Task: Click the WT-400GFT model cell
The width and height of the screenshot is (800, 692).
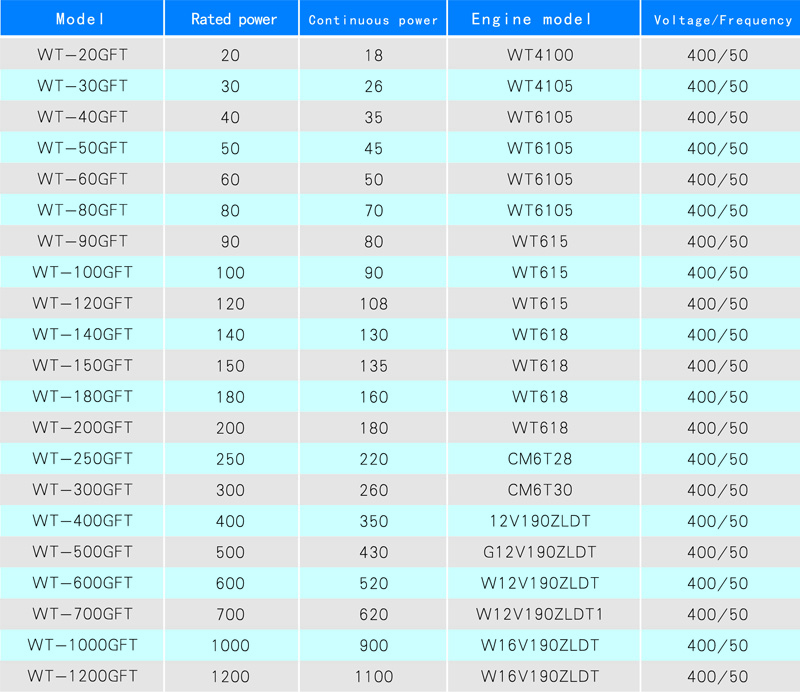Action: point(82,521)
